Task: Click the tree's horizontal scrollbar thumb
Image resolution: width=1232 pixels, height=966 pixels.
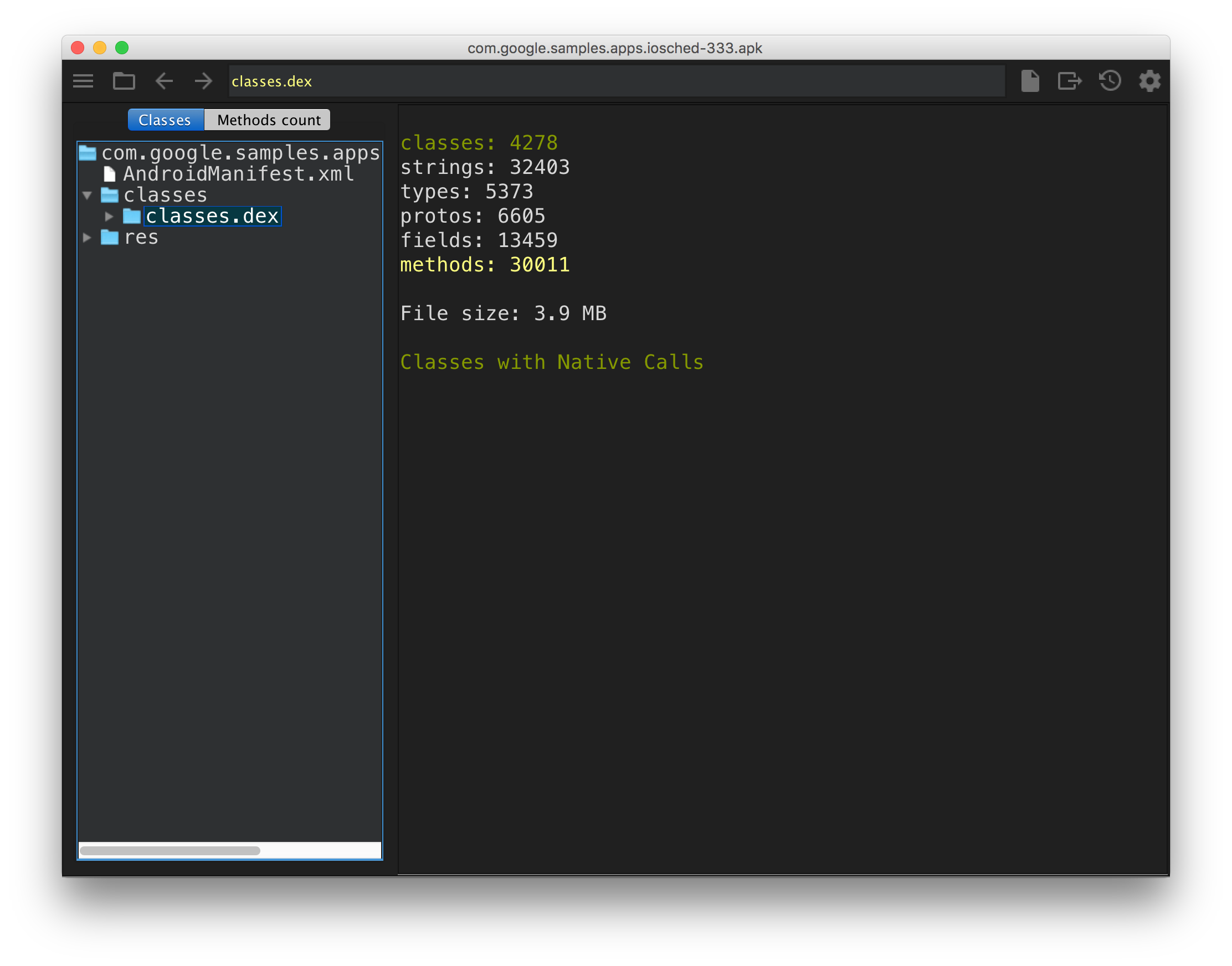Action: (x=170, y=851)
